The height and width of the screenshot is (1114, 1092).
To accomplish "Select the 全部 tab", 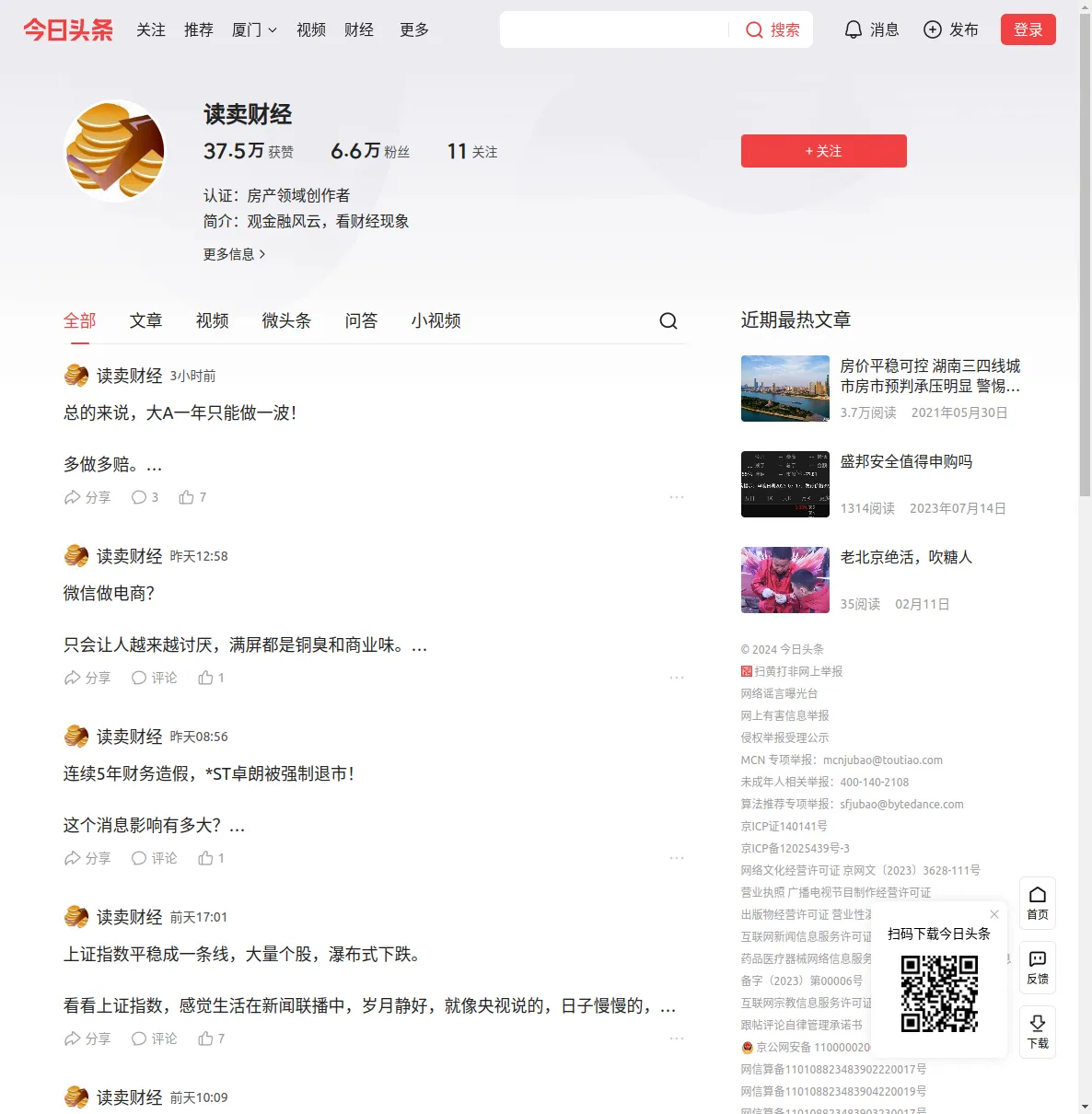I will (80, 320).
